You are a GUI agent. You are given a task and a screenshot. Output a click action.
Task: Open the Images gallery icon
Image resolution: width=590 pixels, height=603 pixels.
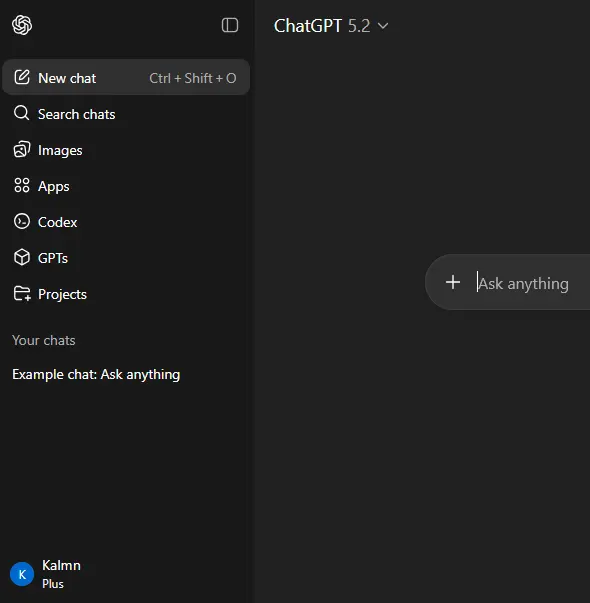pos(22,150)
